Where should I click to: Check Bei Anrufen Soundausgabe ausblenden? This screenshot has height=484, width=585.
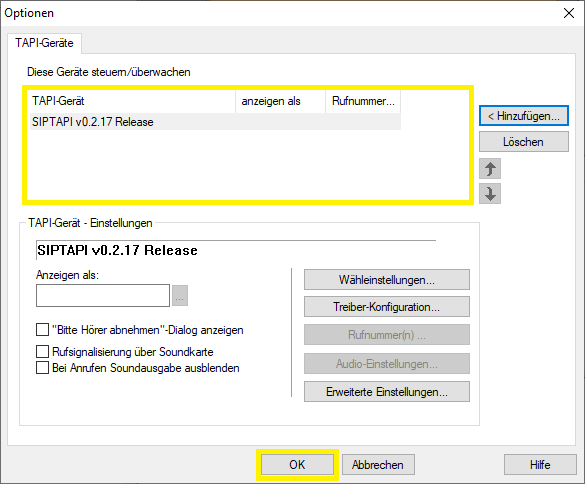click(x=42, y=368)
